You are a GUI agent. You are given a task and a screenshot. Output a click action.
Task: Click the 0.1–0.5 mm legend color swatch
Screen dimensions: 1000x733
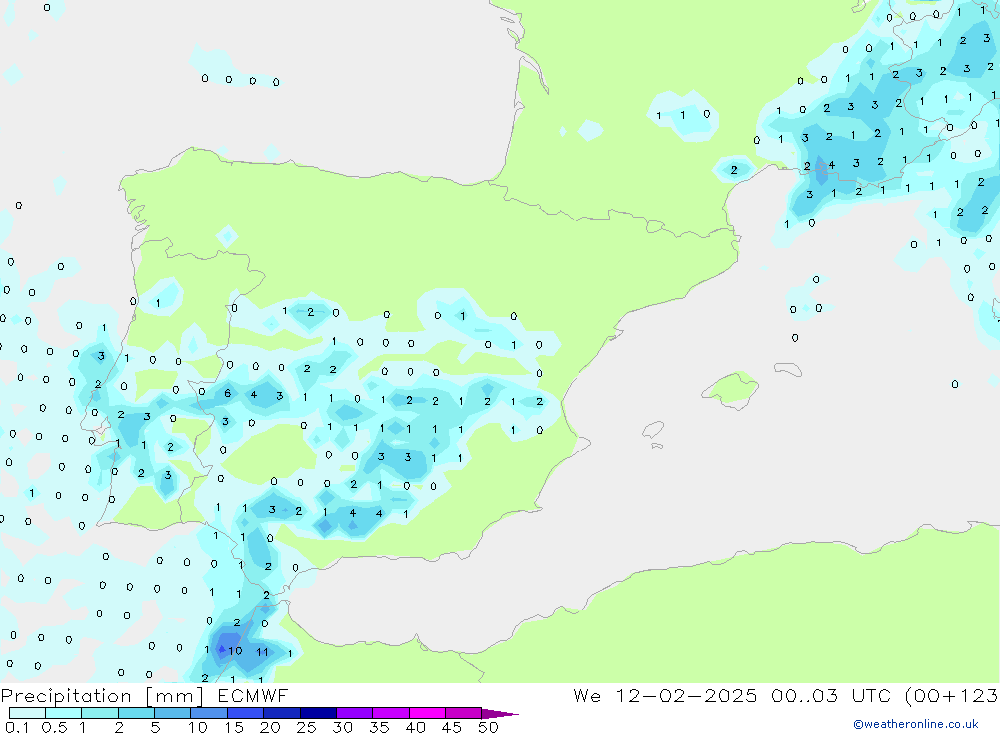[x=27, y=713]
